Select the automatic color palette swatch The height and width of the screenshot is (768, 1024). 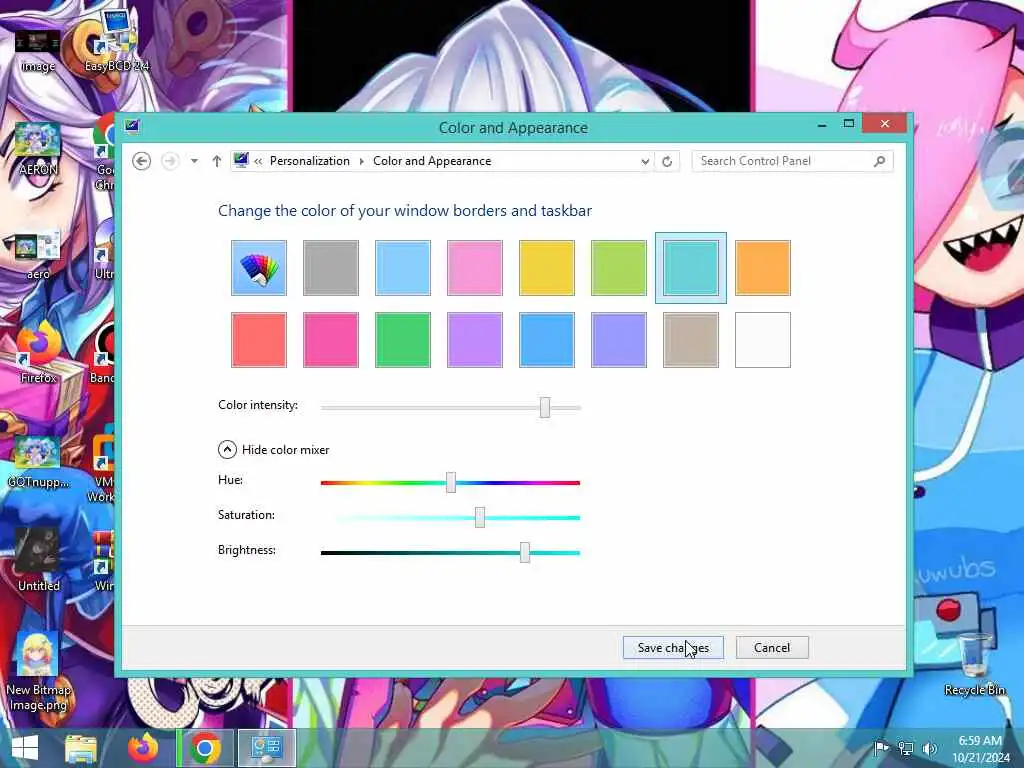(x=259, y=268)
